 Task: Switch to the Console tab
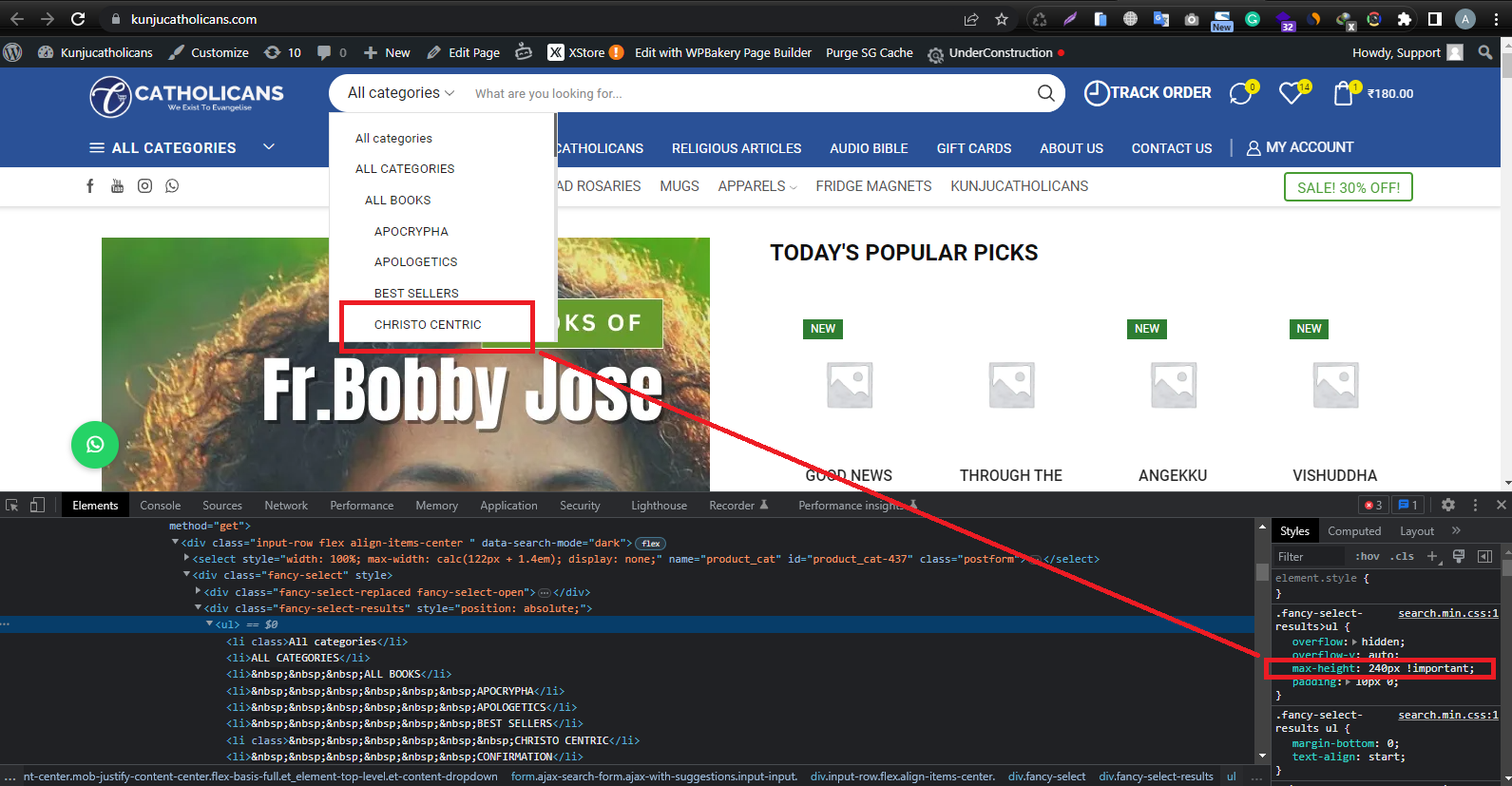click(x=161, y=506)
